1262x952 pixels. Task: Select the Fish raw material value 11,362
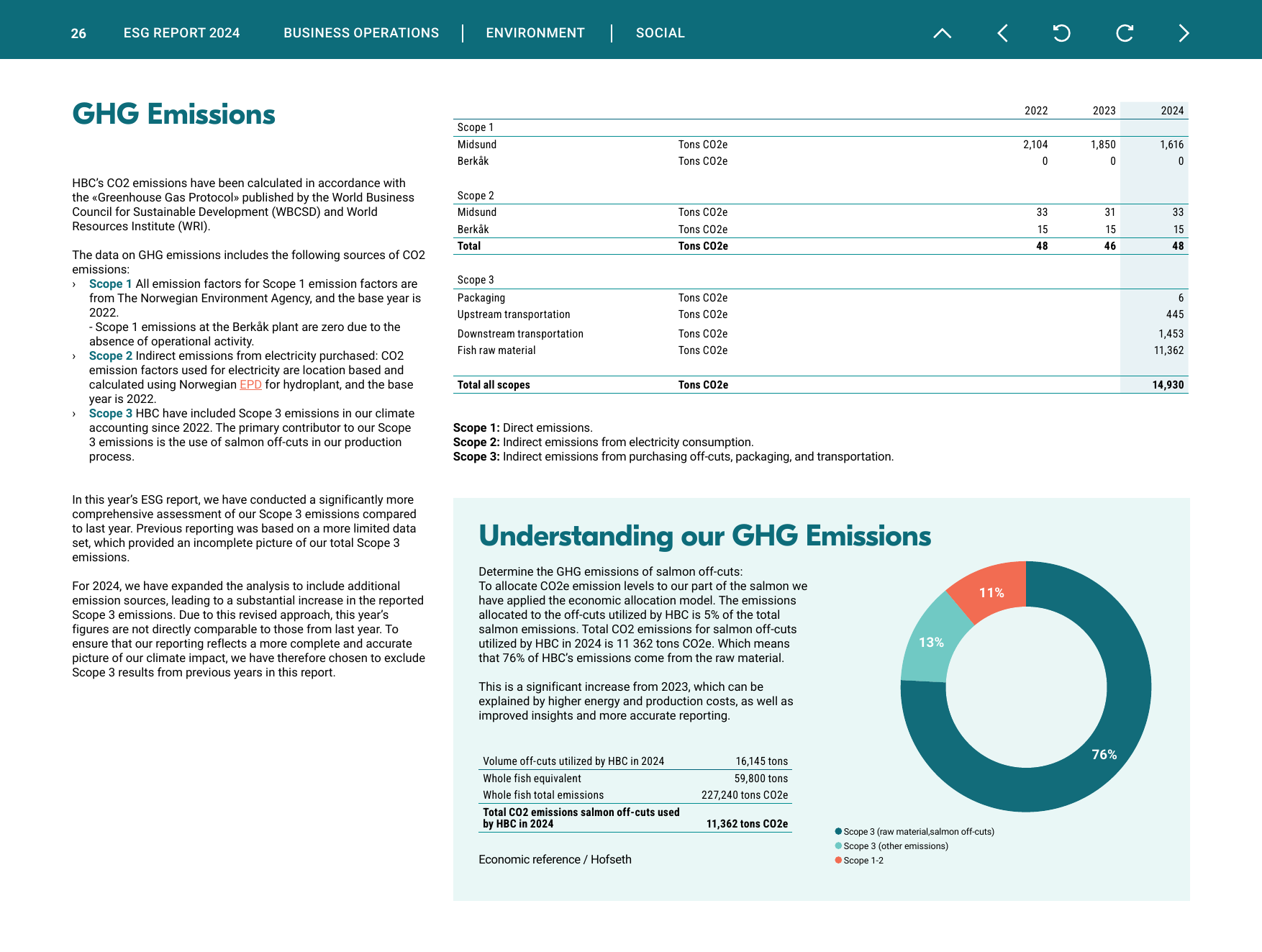(x=1168, y=350)
